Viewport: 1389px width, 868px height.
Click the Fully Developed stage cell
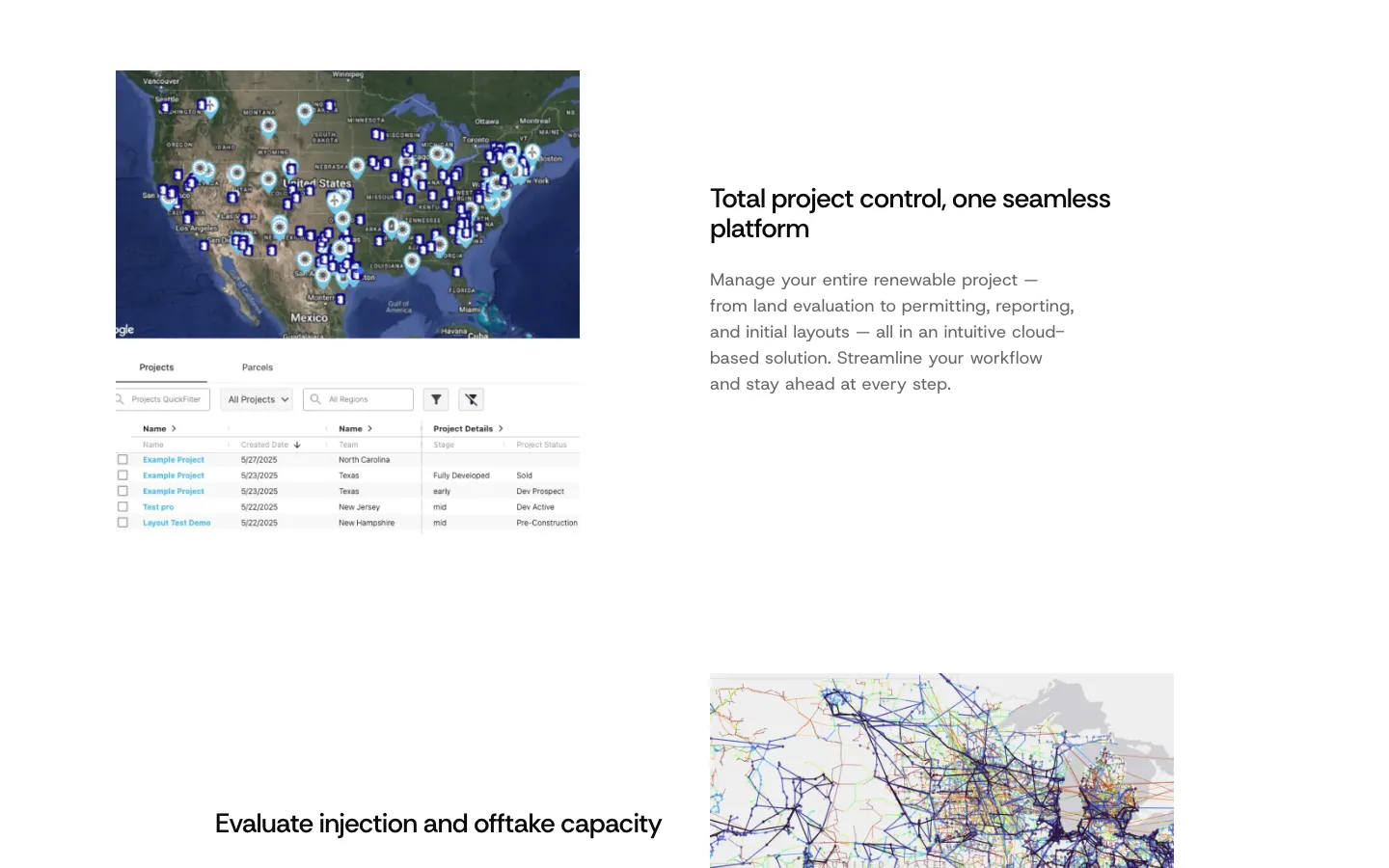(x=461, y=475)
